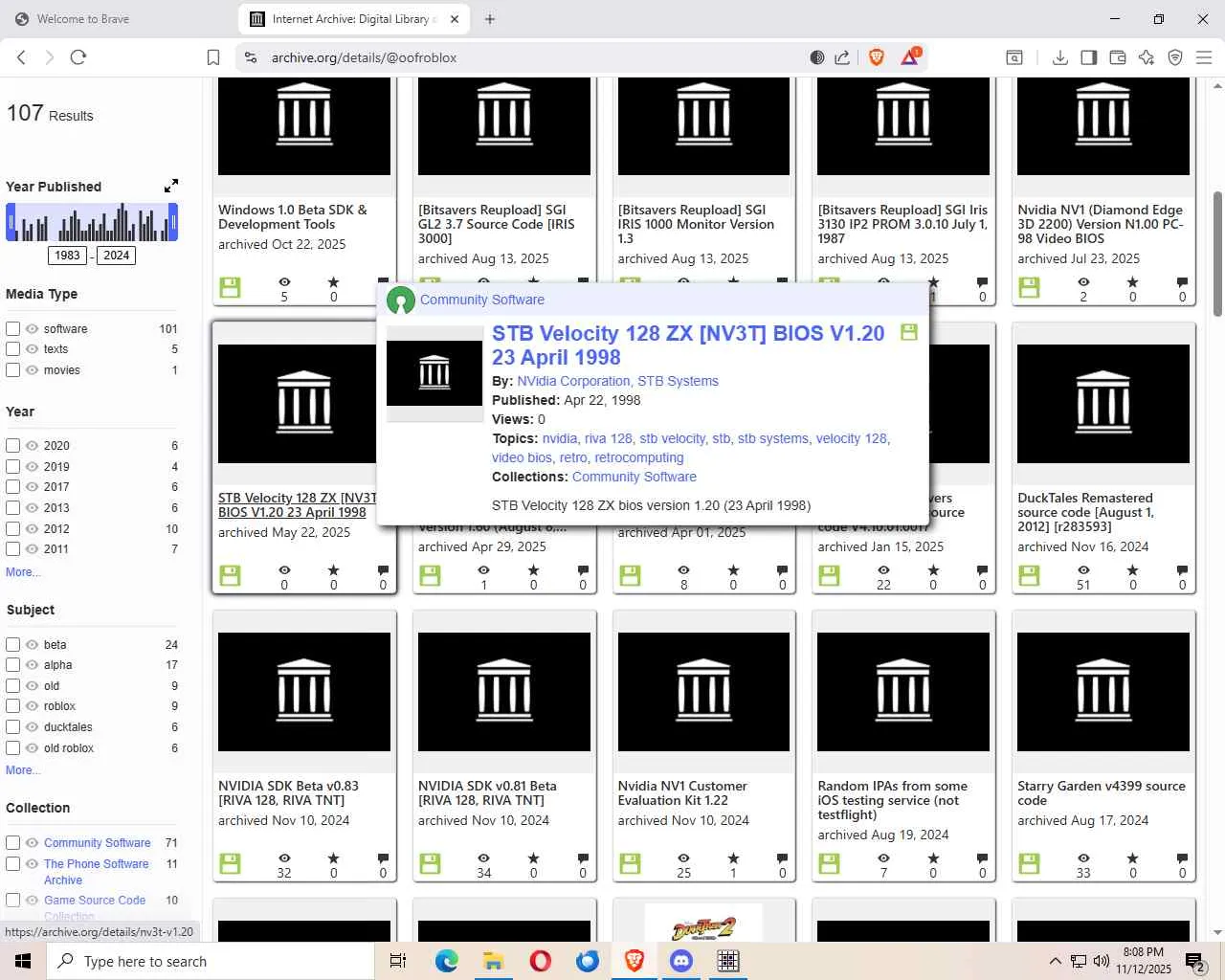Open Task View on taskbar

click(x=398, y=961)
